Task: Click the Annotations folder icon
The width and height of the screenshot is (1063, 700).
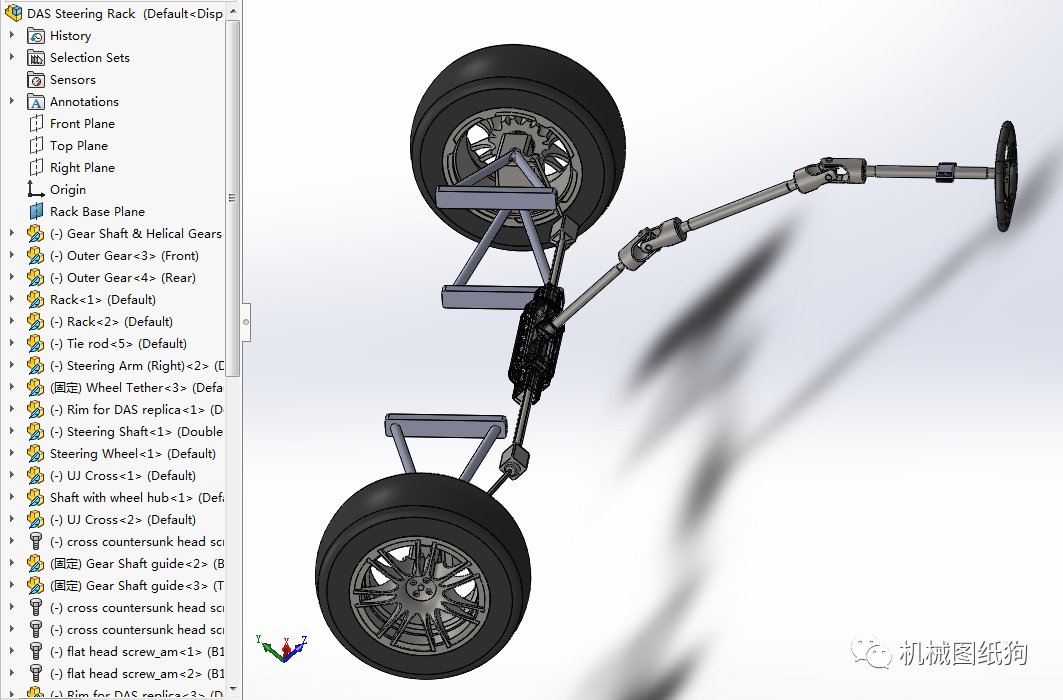Action: (34, 101)
